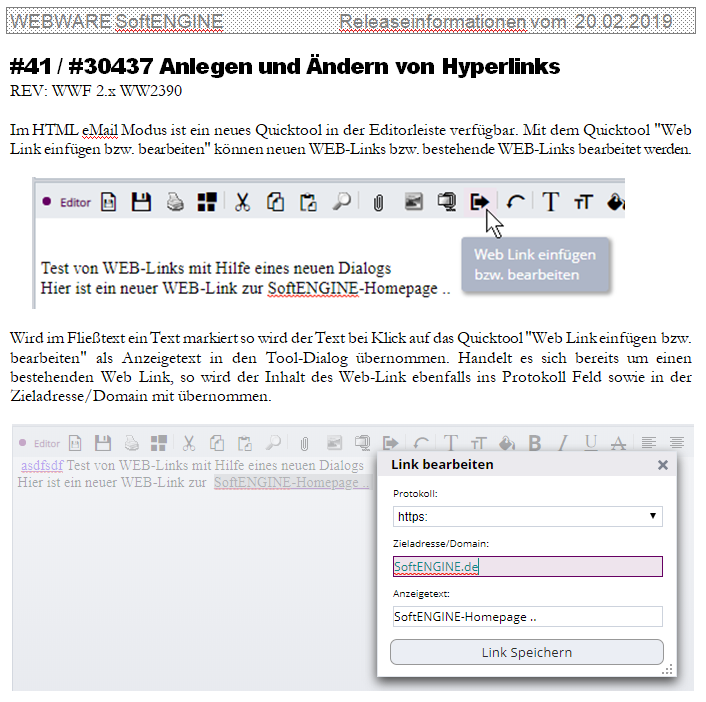Click align center icon beside align left in the greyed-out toolbar
This screenshot has height=702, width=706.
click(x=677, y=443)
